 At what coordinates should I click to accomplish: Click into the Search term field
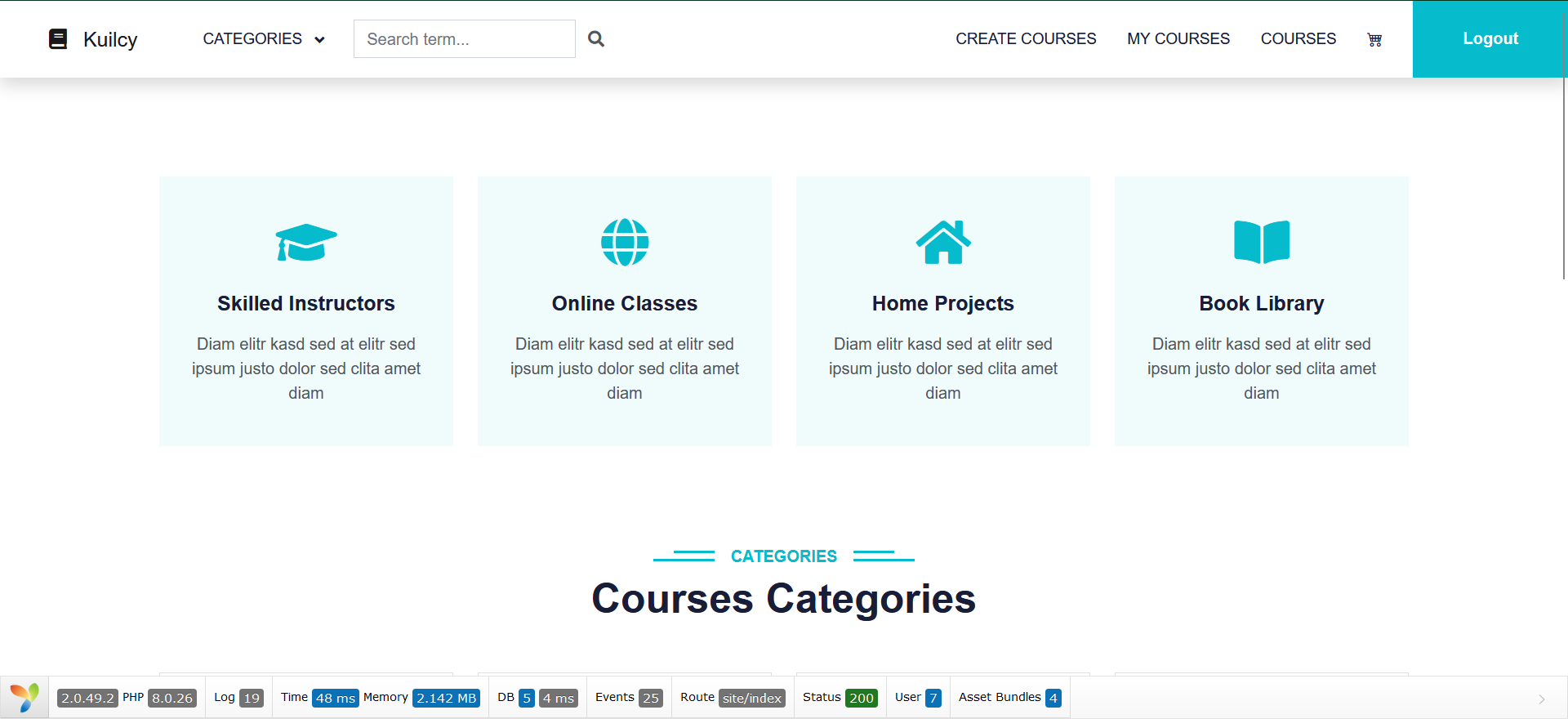point(464,39)
